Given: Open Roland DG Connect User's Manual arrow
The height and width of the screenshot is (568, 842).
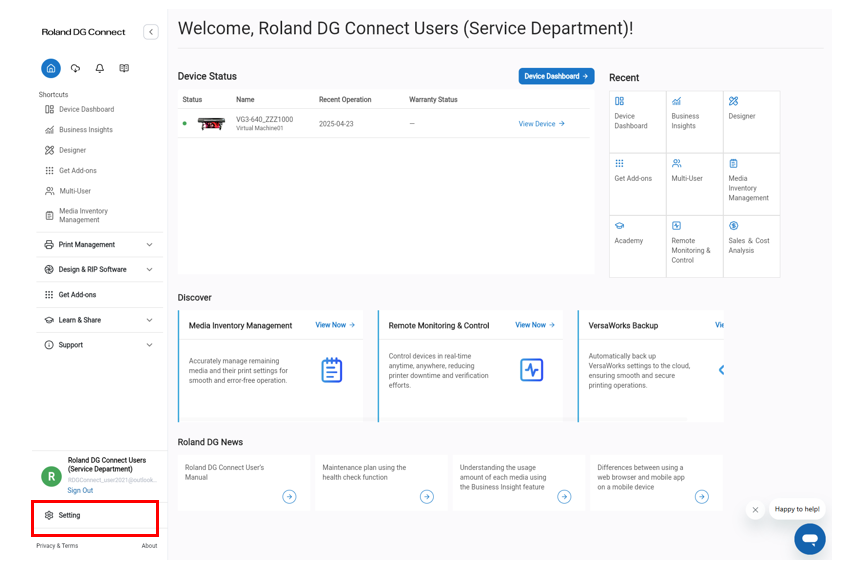Looking at the screenshot, I should click(x=289, y=497).
